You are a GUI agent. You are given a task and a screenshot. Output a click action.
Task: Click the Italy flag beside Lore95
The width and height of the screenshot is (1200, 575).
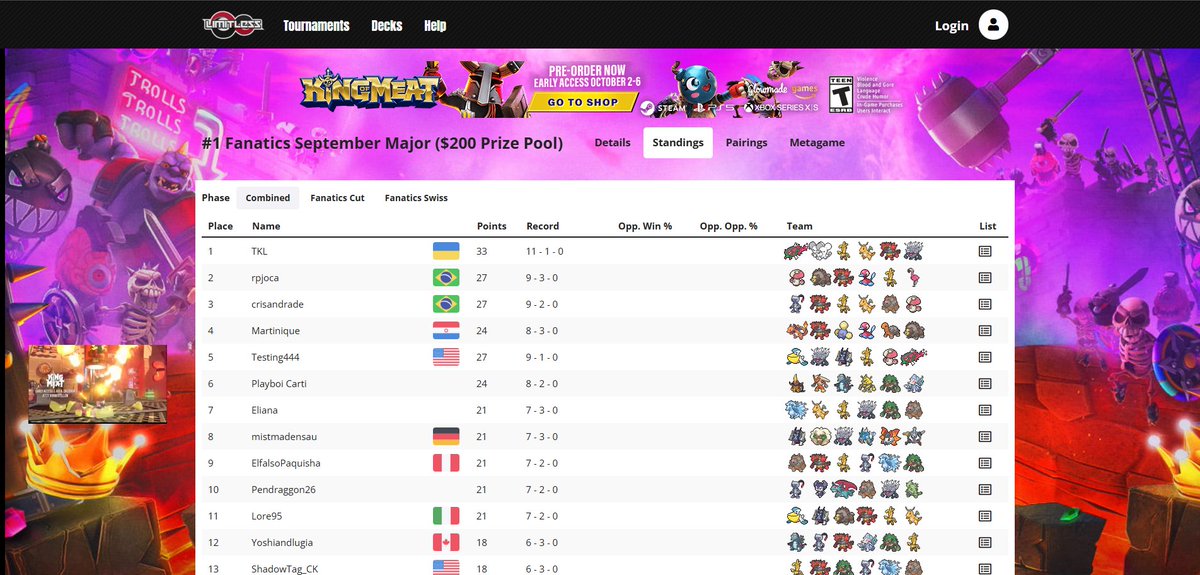coord(445,516)
